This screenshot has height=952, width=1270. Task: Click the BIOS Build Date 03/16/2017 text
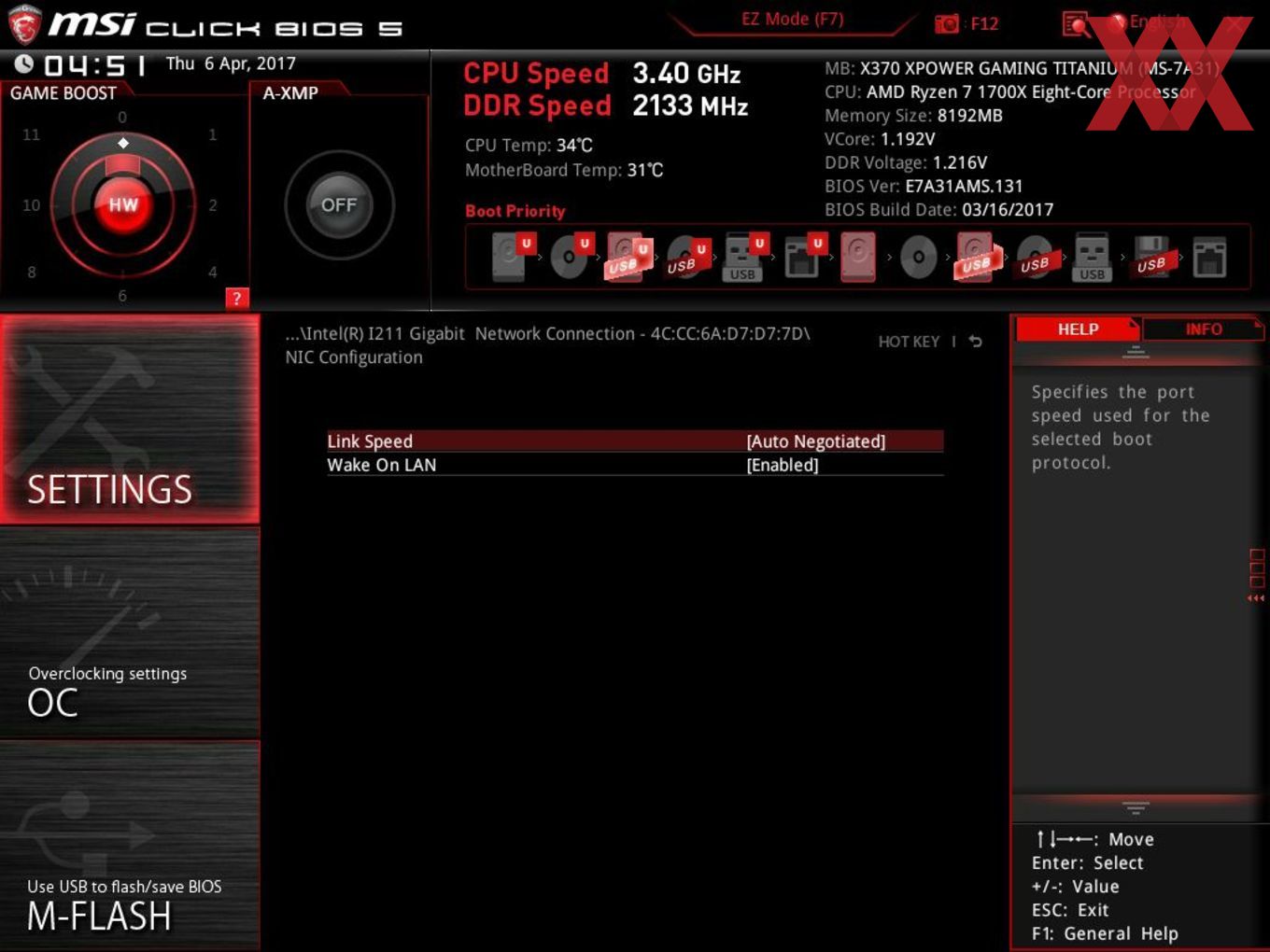click(x=938, y=210)
